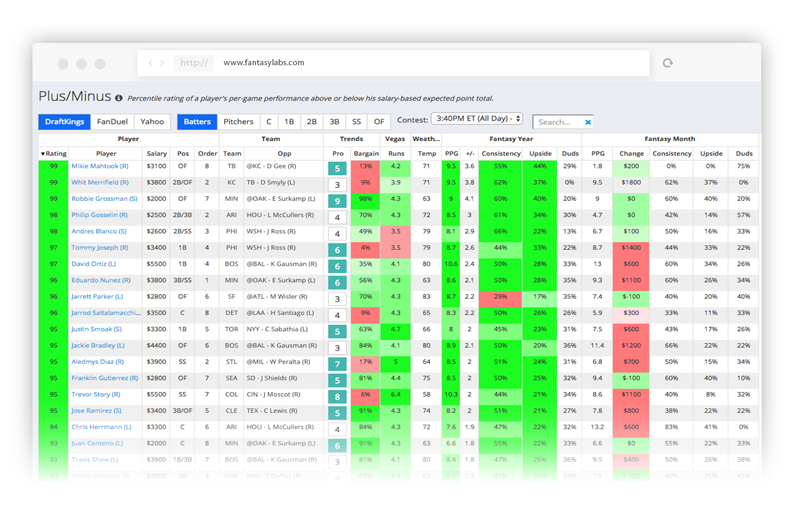Click 98% Bargain cell for Robbie Grossman

click(365, 199)
